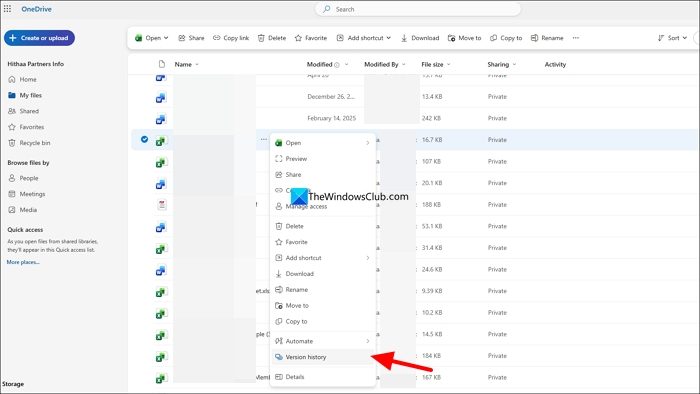Click the Create or upload button

[39, 38]
